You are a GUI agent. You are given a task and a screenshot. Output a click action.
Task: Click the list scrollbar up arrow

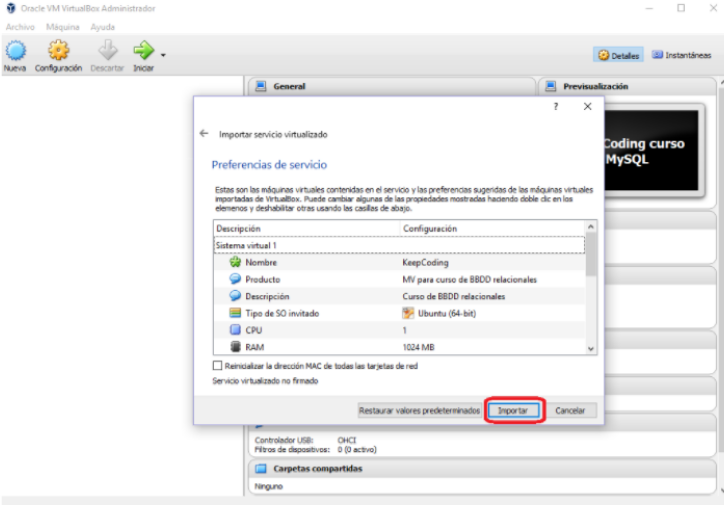pos(591,227)
